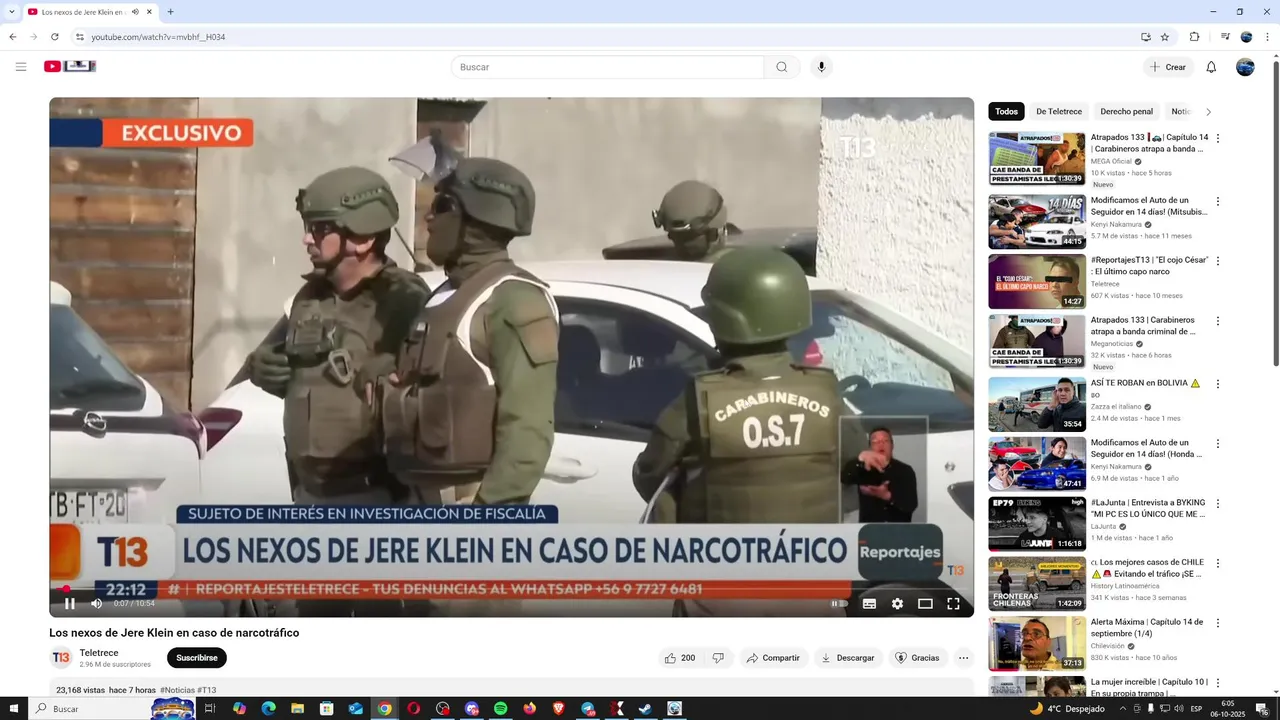The height and width of the screenshot is (720, 1280).
Task: Click the page vertical scrollbar
Action: (1275, 213)
